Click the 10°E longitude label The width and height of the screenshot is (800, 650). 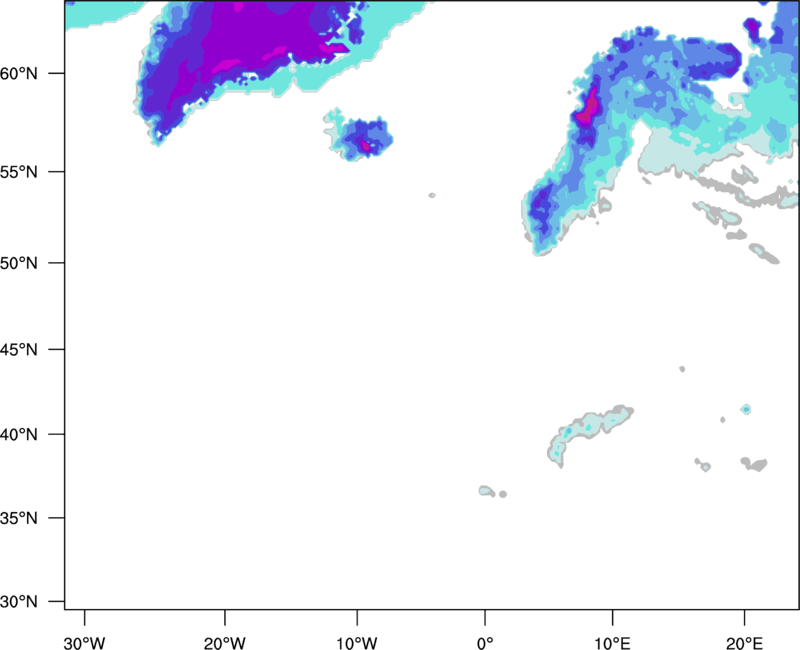pyautogui.click(x=612, y=643)
